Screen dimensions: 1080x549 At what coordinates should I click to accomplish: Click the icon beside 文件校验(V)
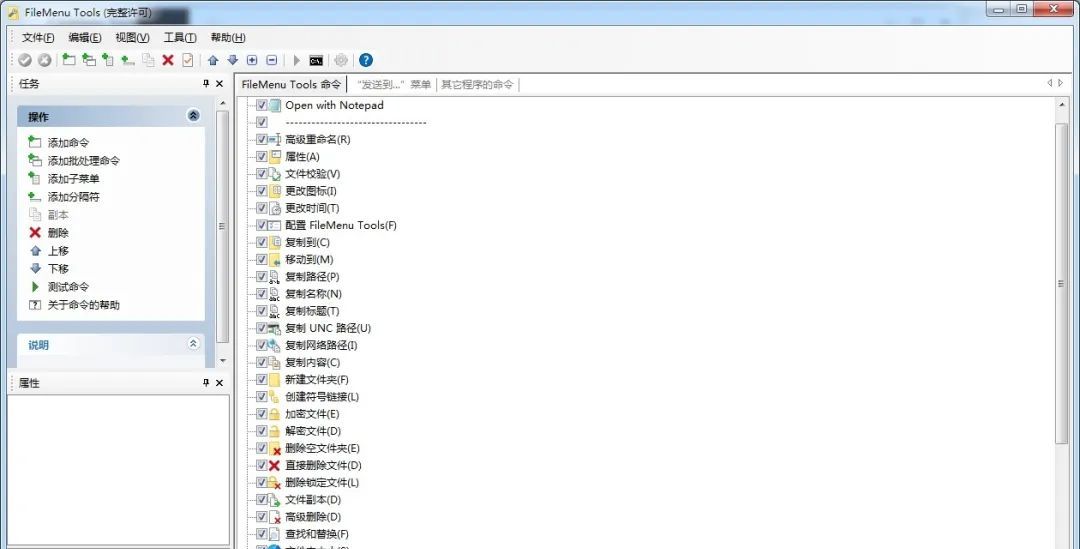coord(274,174)
